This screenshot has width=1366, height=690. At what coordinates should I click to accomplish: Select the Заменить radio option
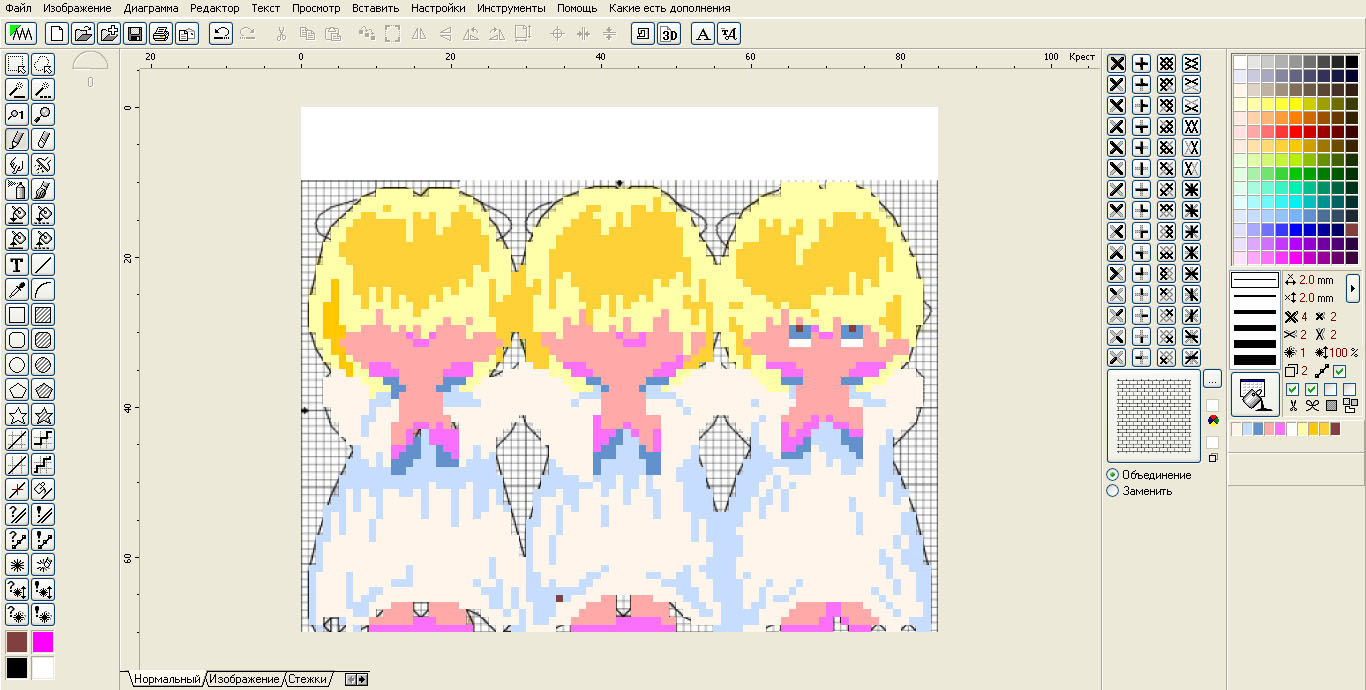pos(1139,491)
